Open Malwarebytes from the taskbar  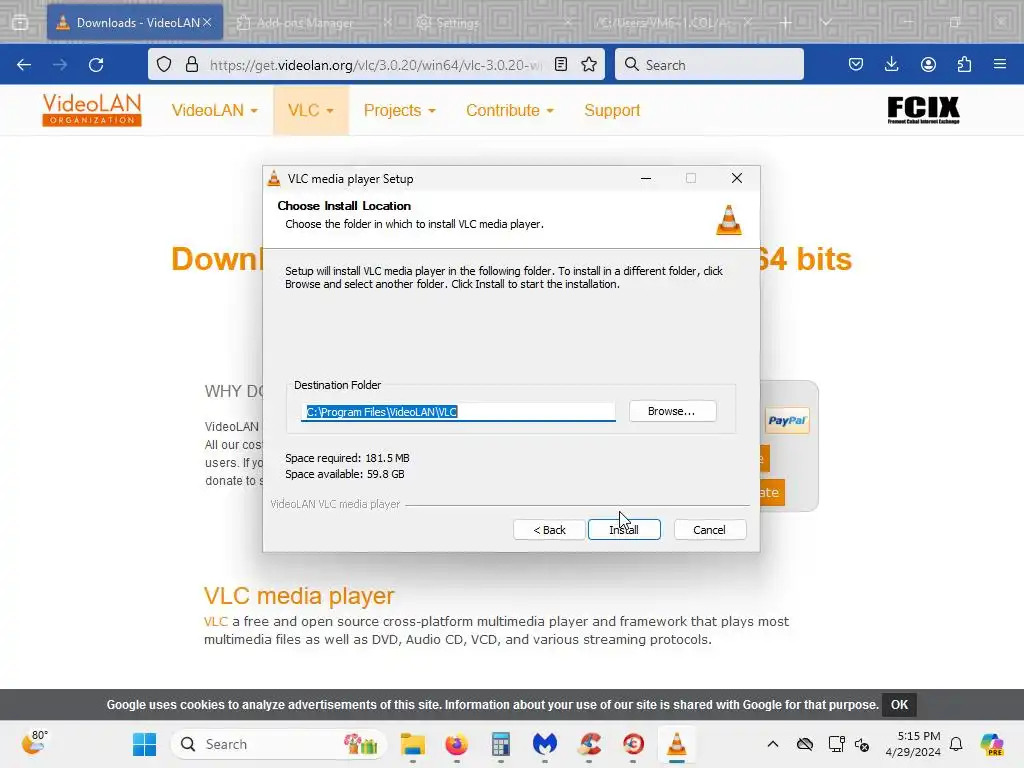coord(545,744)
